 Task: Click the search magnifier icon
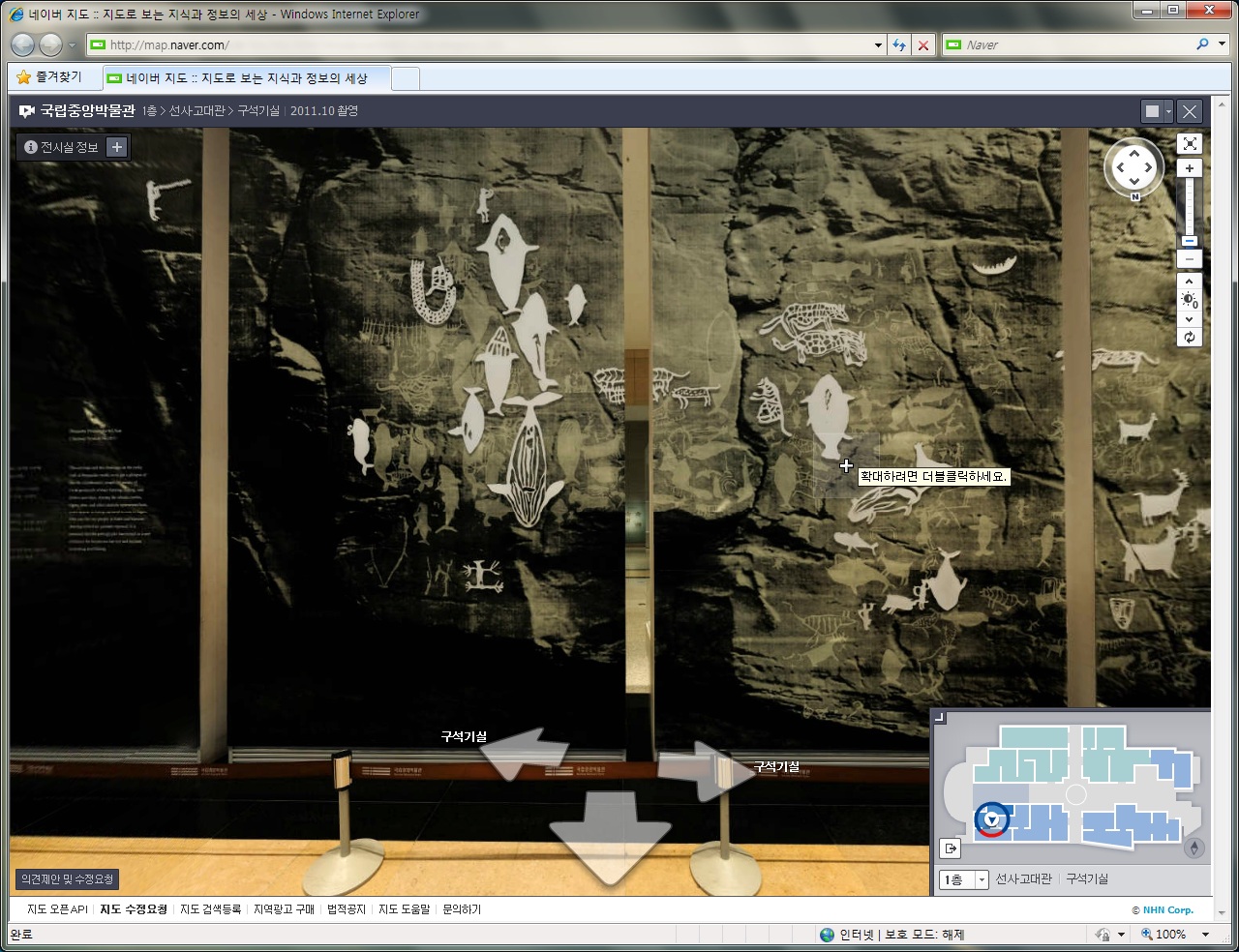[x=1203, y=45]
